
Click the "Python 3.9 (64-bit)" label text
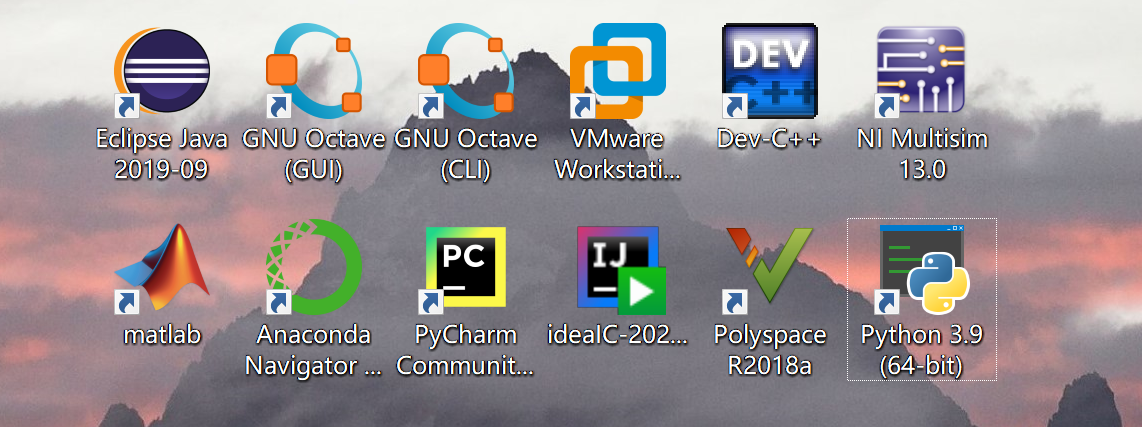pos(922,350)
